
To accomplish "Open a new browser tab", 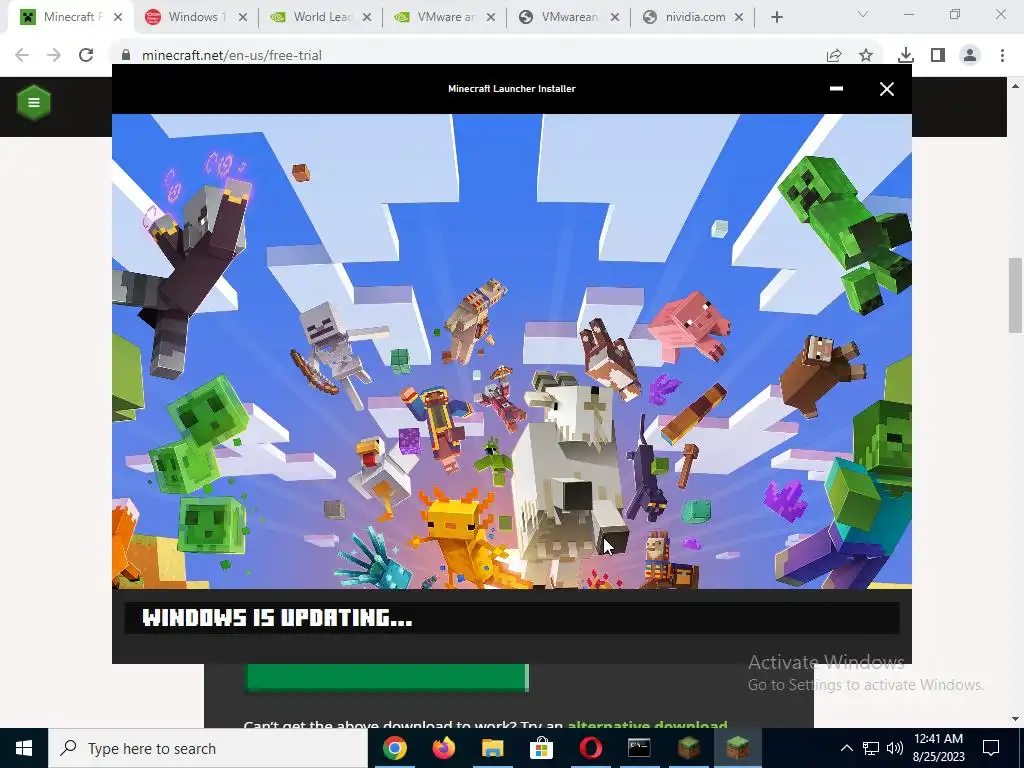I will 776,18.
